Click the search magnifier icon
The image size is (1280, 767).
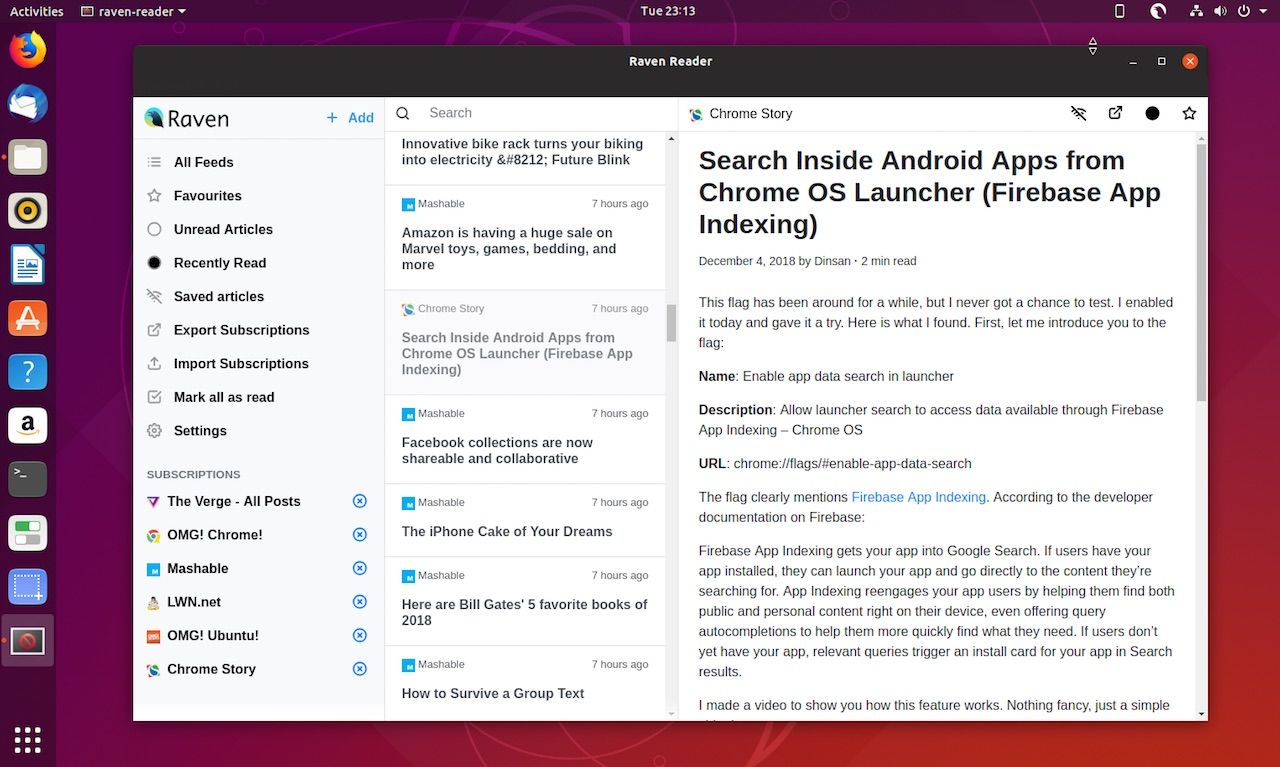pyautogui.click(x=403, y=113)
